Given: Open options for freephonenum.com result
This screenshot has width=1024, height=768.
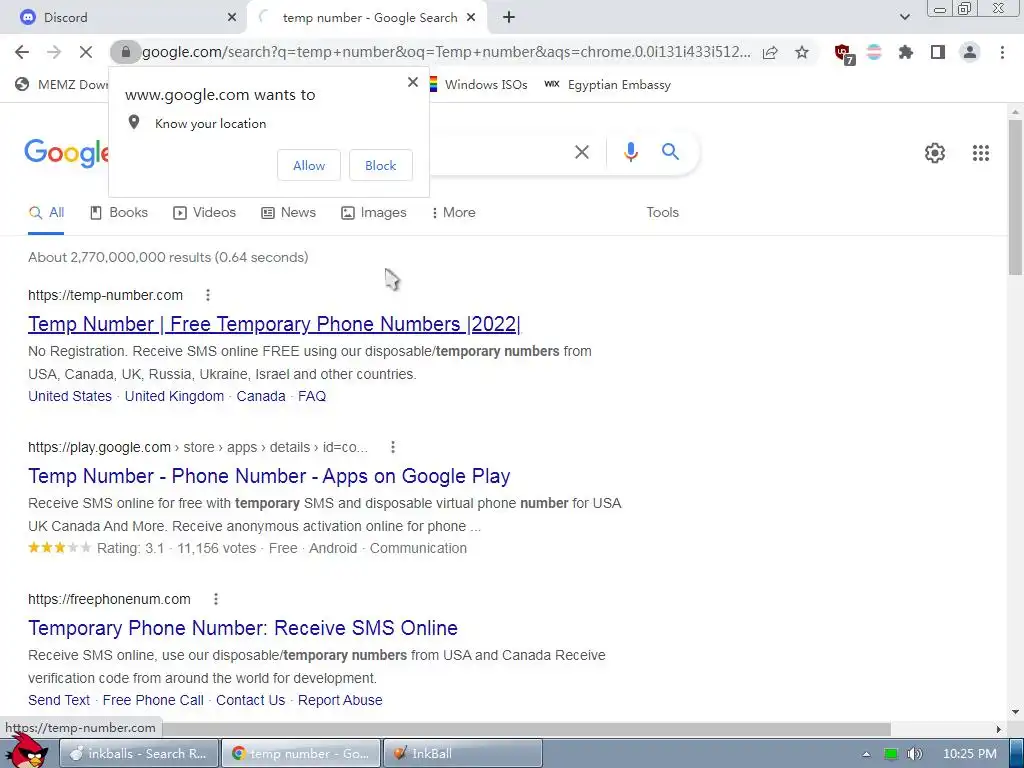Looking at the screenshot, I should point(216,600).
